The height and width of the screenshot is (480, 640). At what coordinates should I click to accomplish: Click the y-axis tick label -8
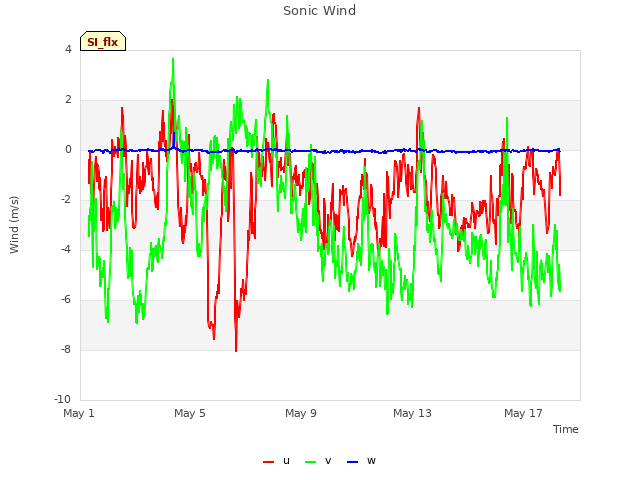click(x=67, y=349)
